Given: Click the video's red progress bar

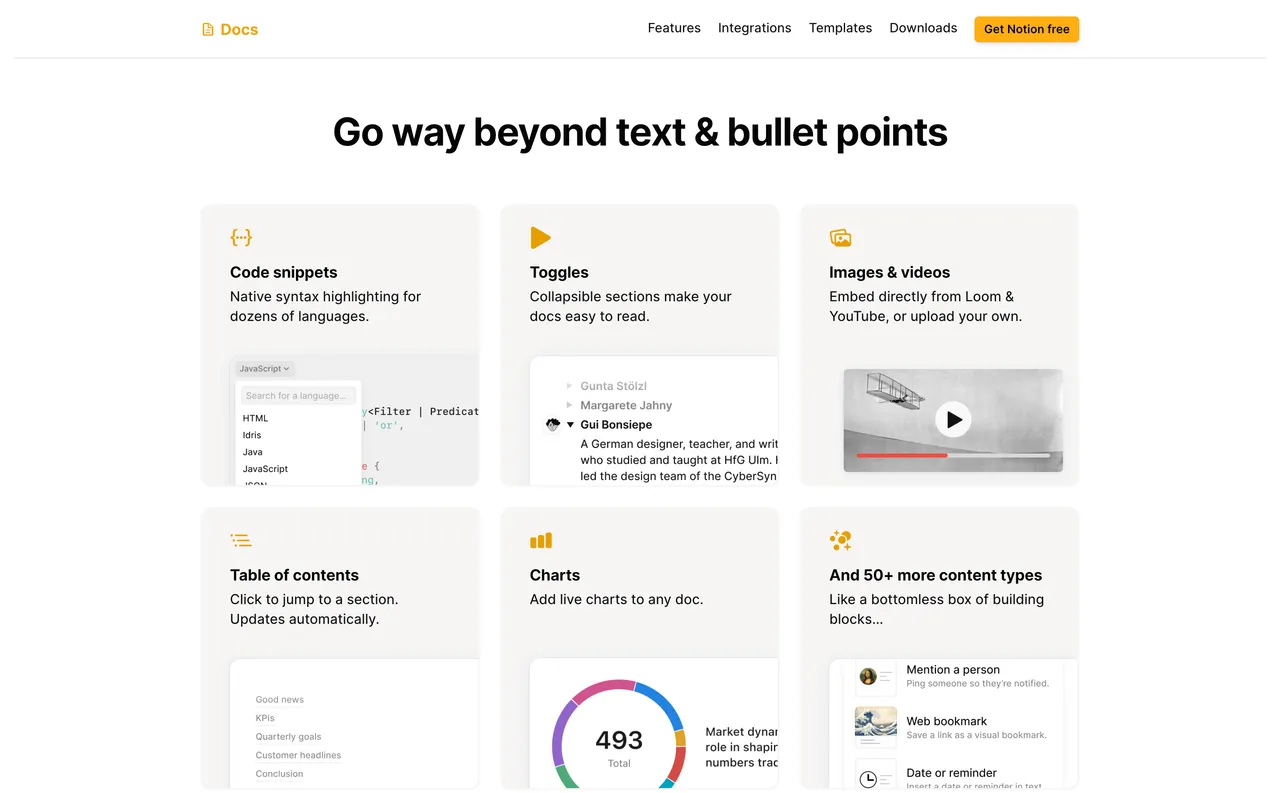Looking at the screenshot, I should click(902, 455).
